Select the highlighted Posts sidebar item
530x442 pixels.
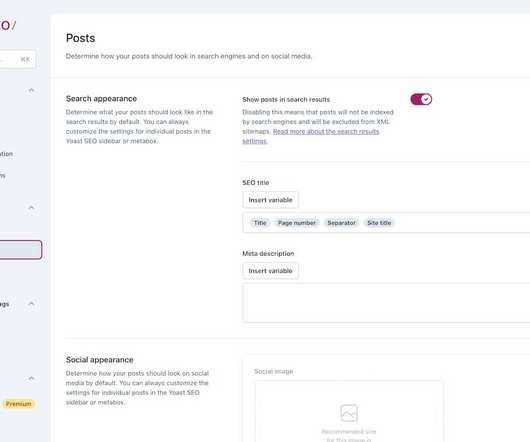pyautogui.click(x=21, y=250)
